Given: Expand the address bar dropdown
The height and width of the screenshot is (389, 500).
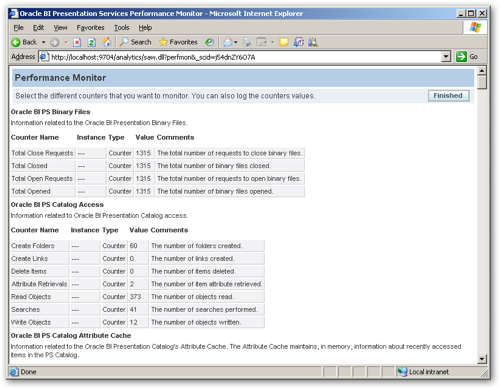Looking at the screenshot, I should (x=446, y=57).
